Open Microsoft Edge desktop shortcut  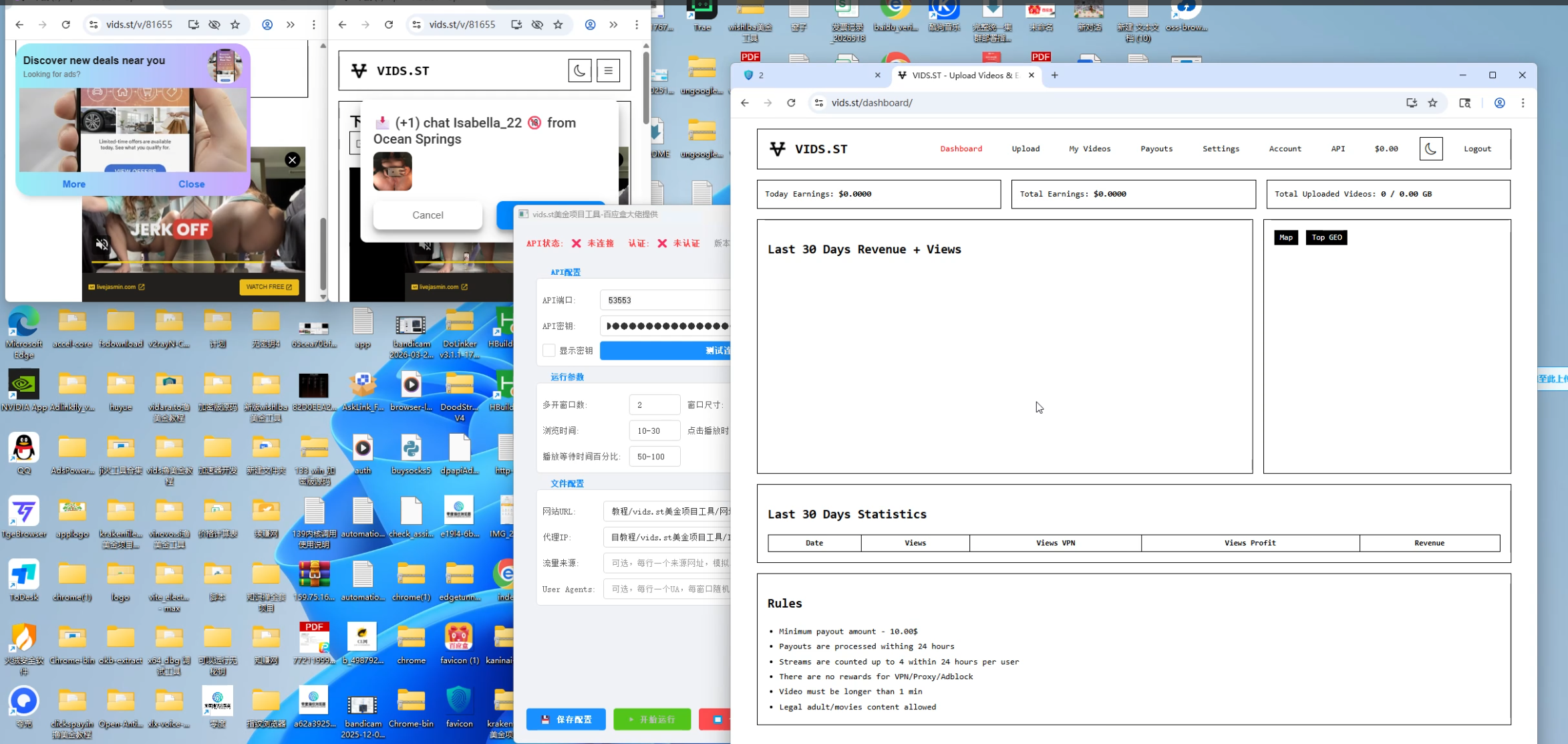tap(23, 333)
